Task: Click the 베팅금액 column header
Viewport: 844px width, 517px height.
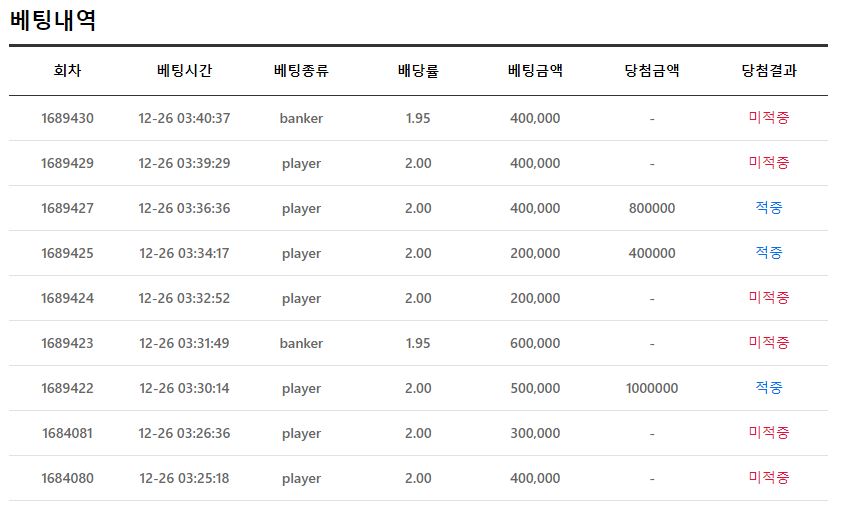Action: [x=535, y=71]
